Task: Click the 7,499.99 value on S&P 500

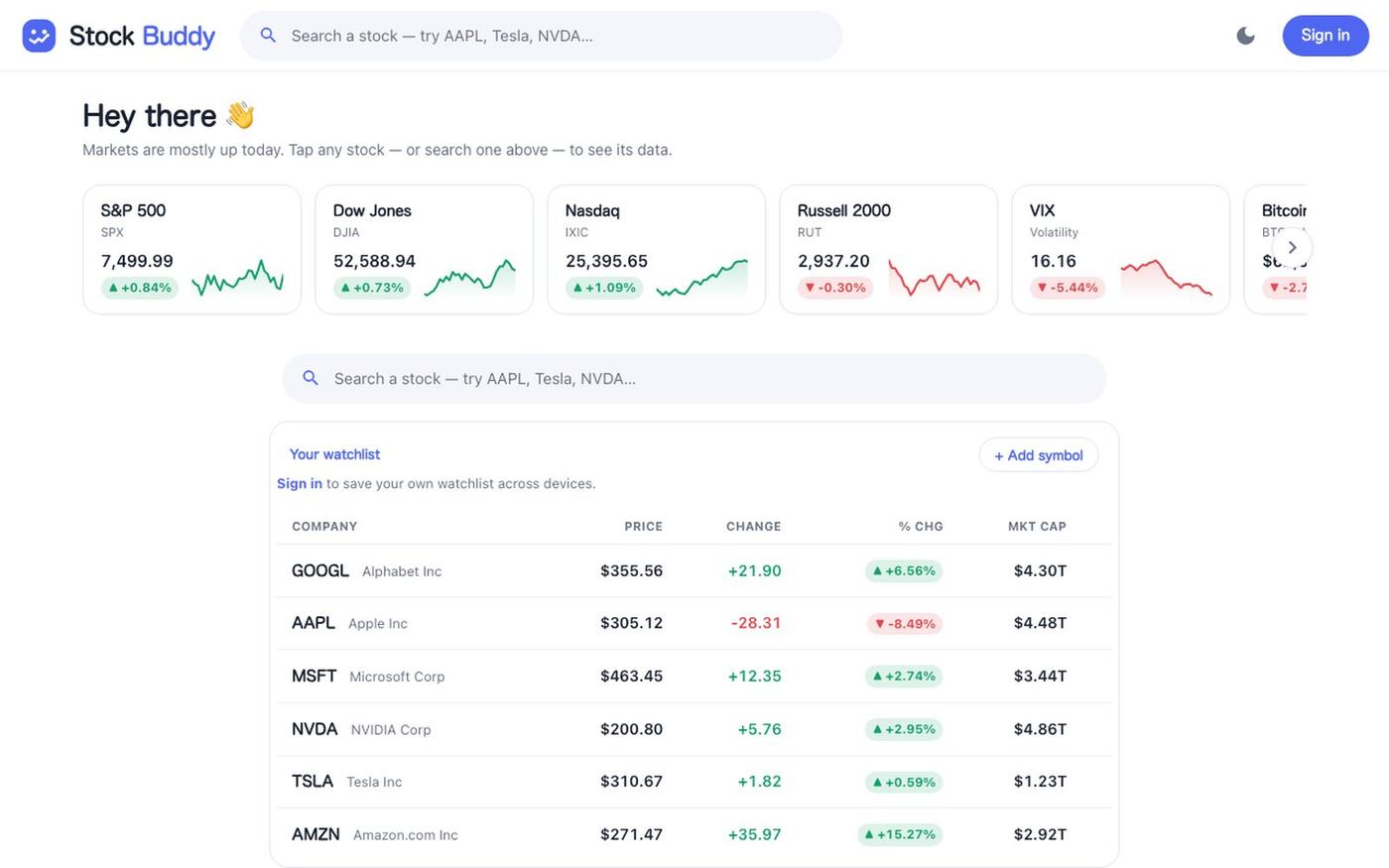Action: click(137, 261)
